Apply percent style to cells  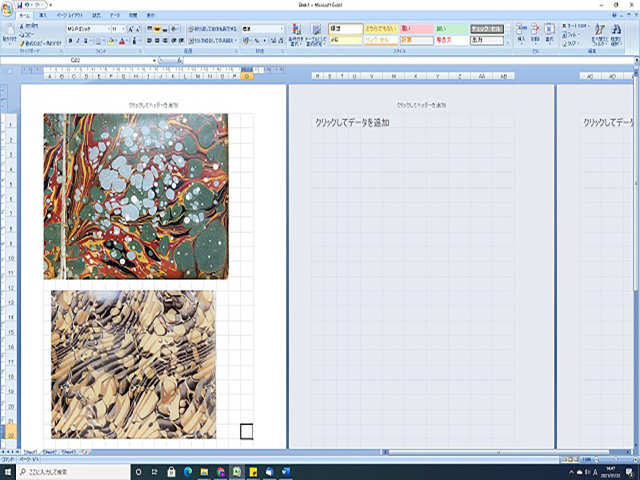pos(257,40)
